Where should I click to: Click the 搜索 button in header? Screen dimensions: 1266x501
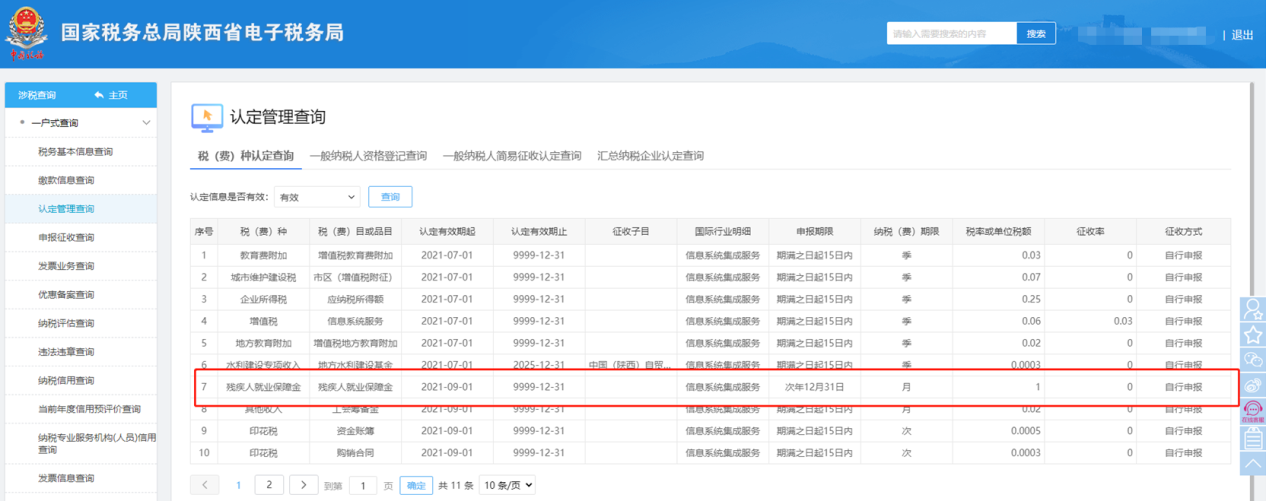pos(1036,34)
